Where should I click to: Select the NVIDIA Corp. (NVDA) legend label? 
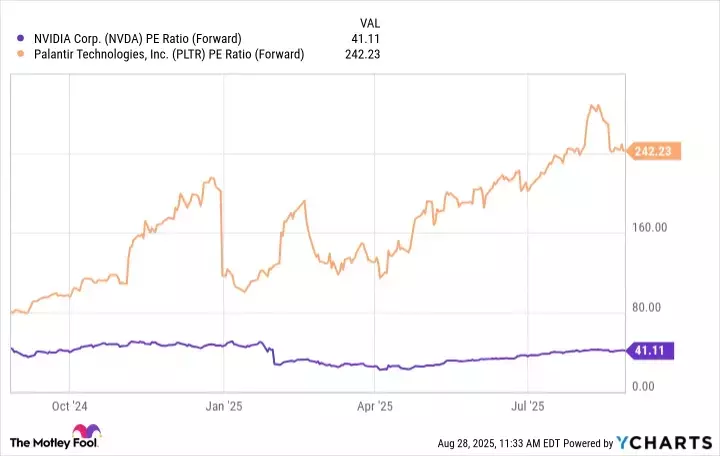[x=131, y=39]
